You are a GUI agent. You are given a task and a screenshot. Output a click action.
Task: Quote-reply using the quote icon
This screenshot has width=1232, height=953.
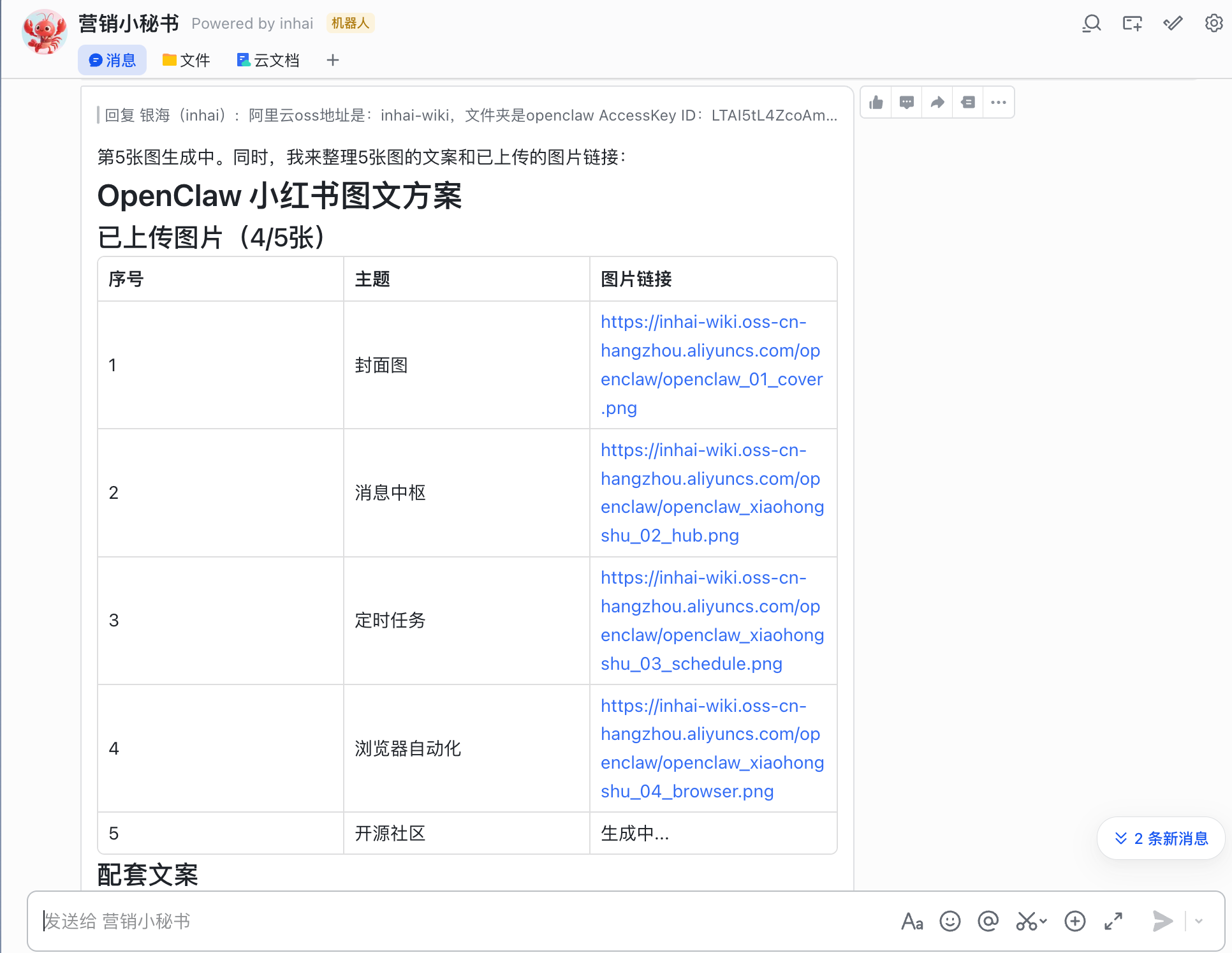coord(967,102)
